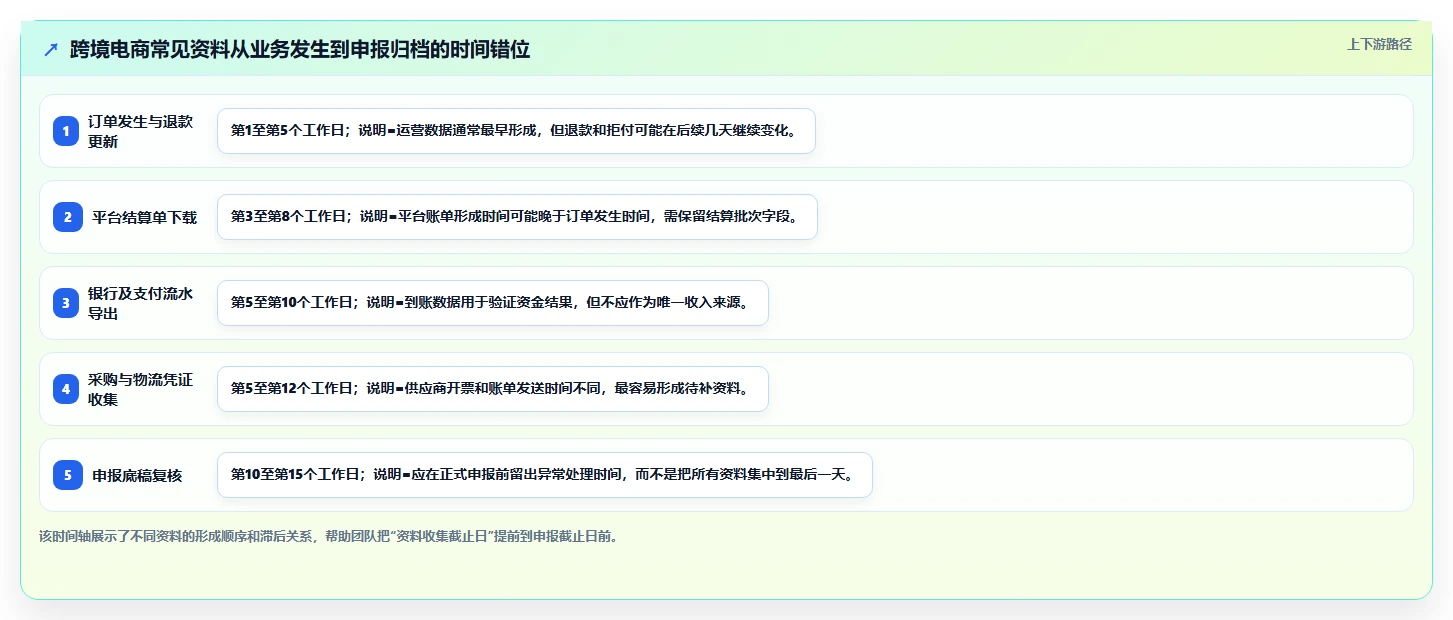
Task: Click the 第5至第10个工作日 description box
Action: (x=493, y=303)
